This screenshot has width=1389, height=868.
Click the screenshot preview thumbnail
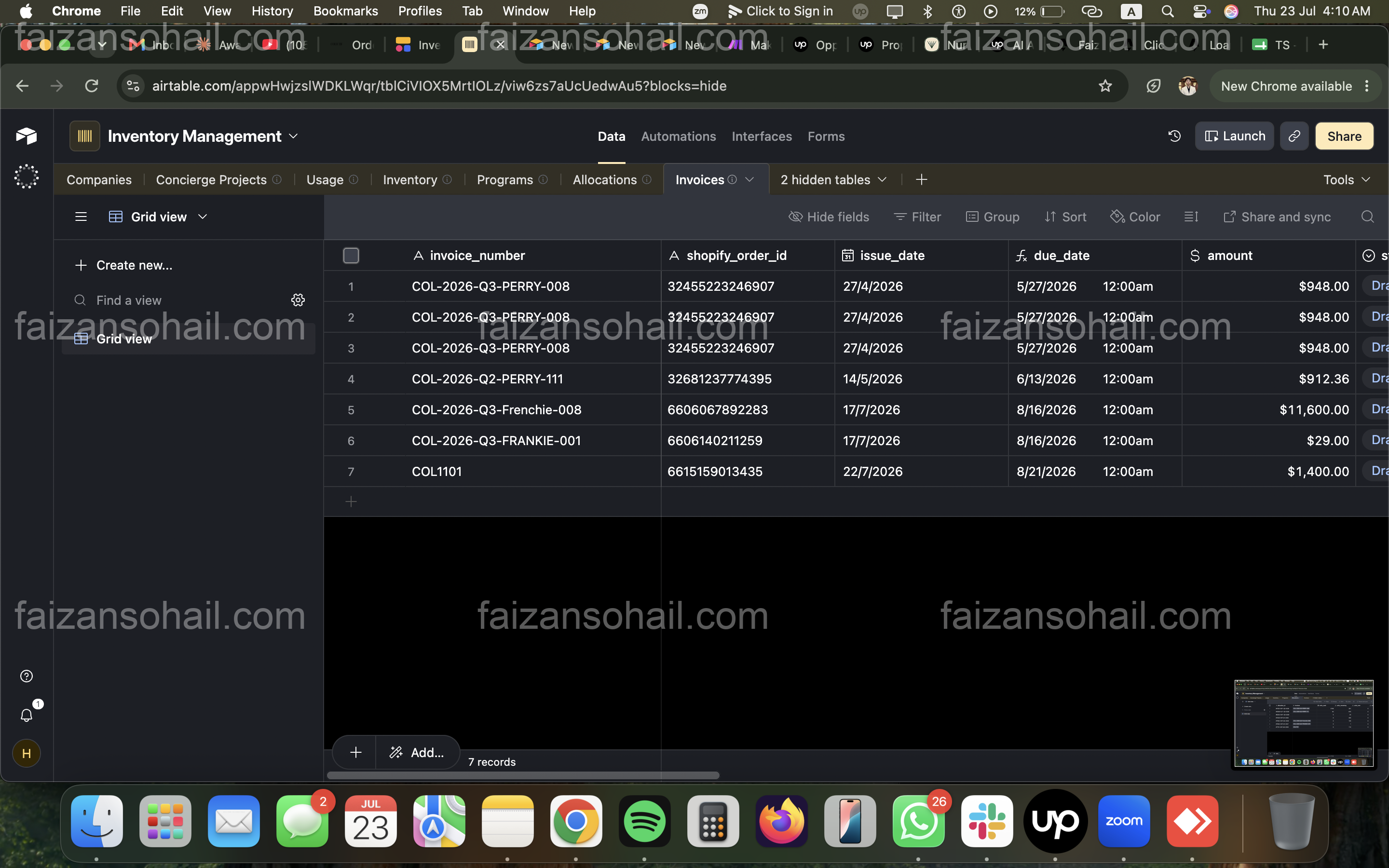point(1304,723)
